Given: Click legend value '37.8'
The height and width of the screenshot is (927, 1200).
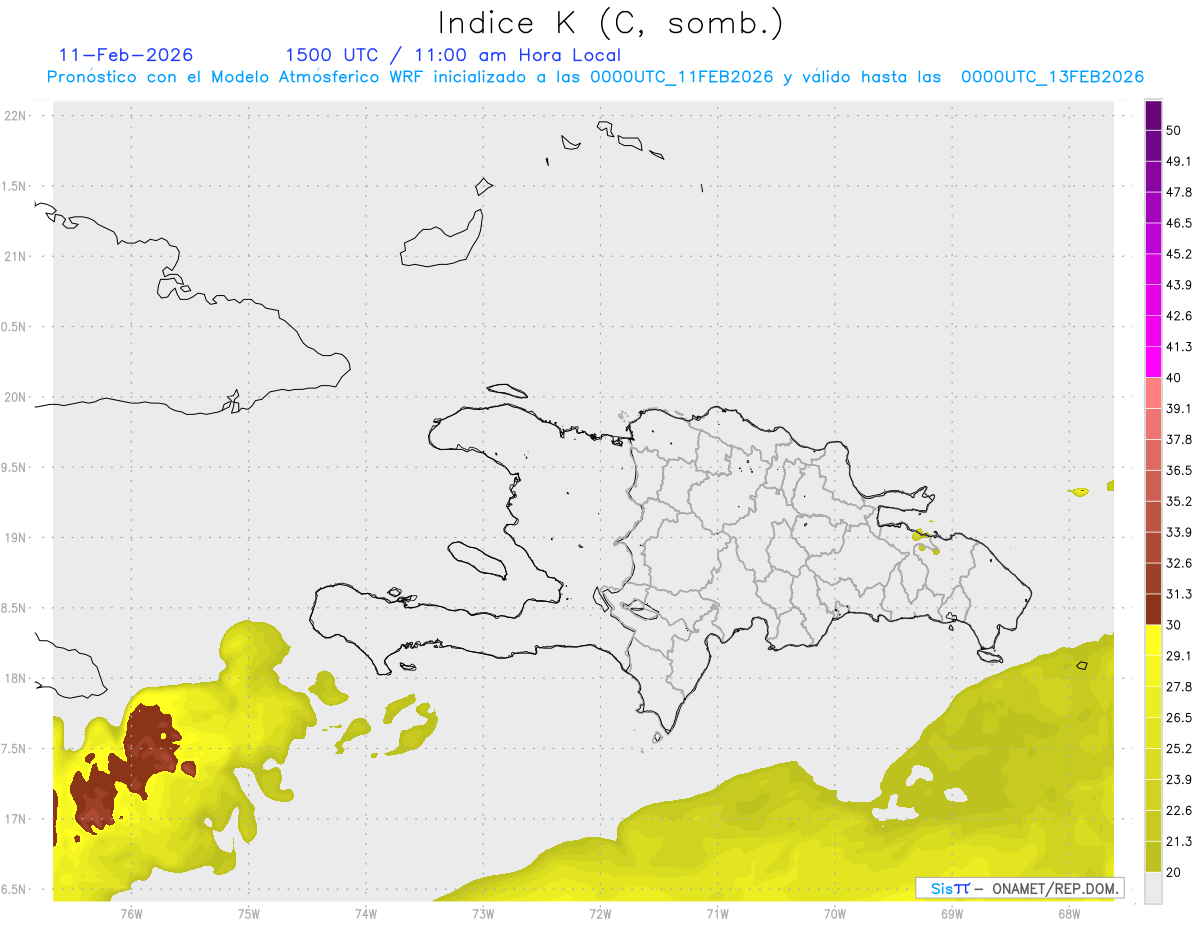Looking at the screenshot, I should 1179,440.
